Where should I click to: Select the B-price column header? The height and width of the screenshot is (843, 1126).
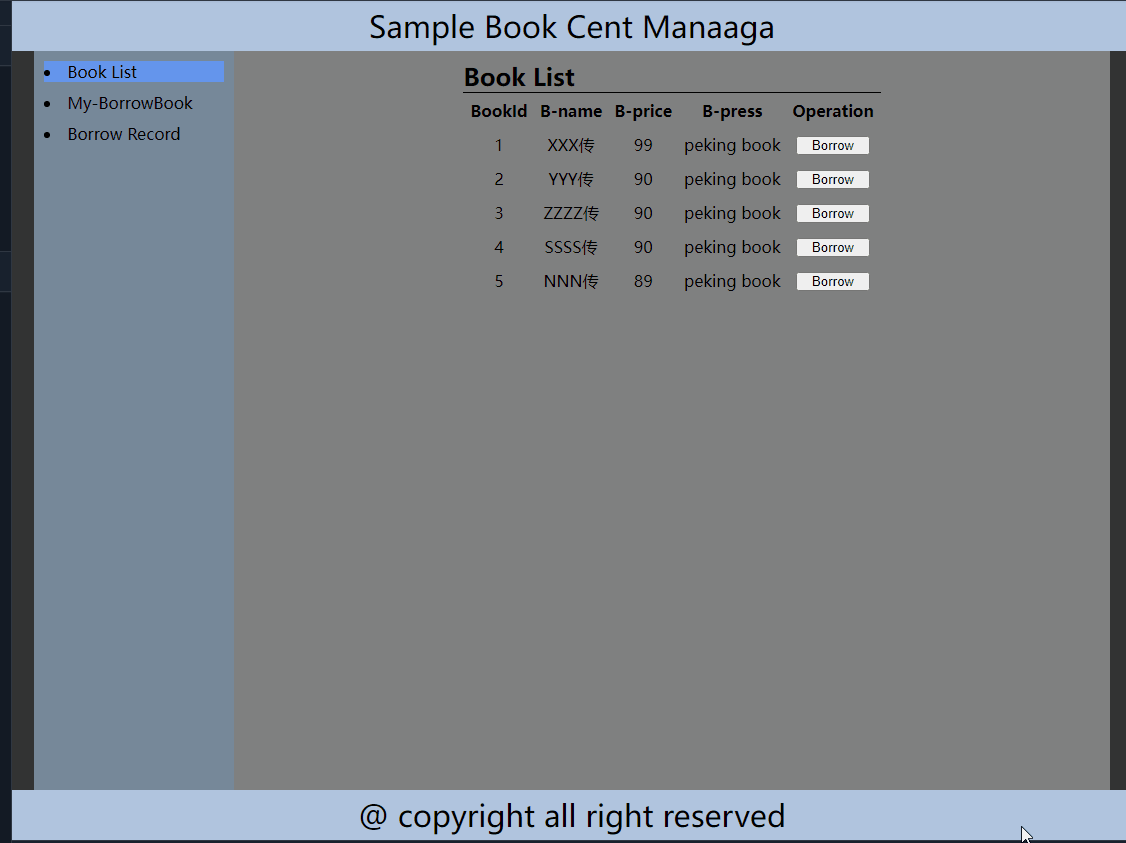click(x=643, y=111)
